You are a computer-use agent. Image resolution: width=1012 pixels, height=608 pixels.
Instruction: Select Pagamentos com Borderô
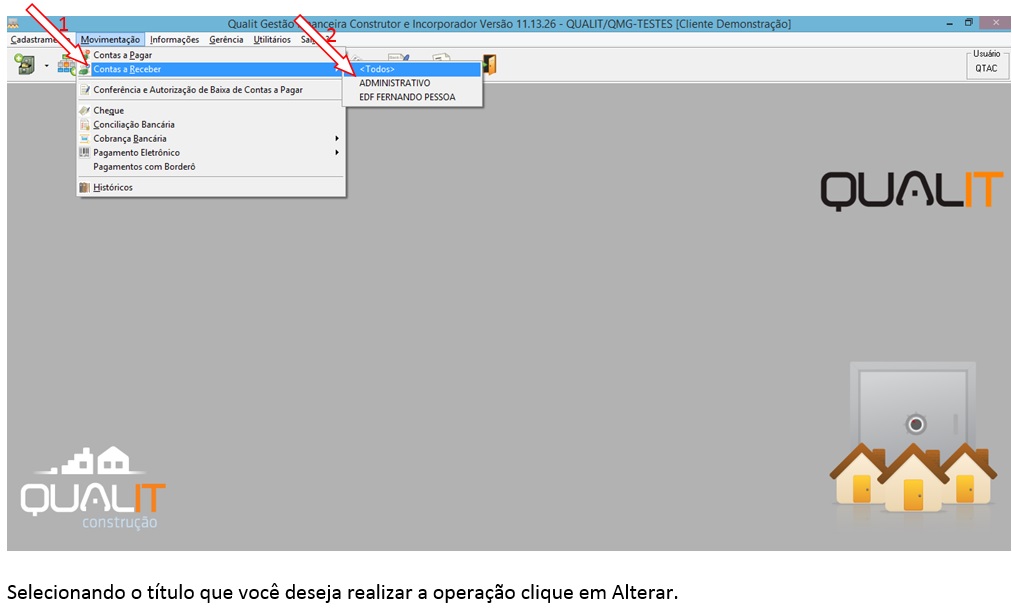(x=210, y=167)
